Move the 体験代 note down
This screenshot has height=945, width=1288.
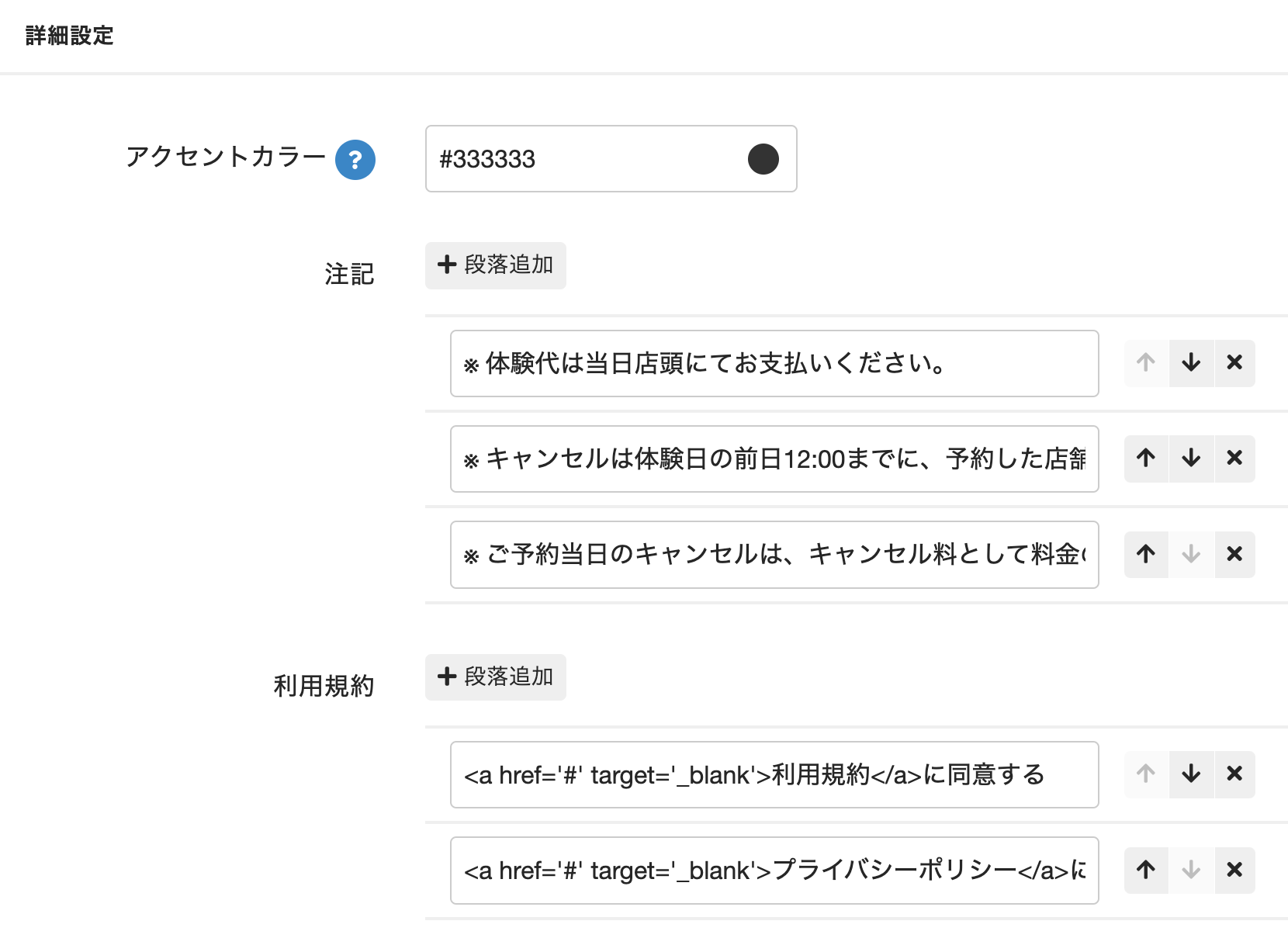[1191, 363]
